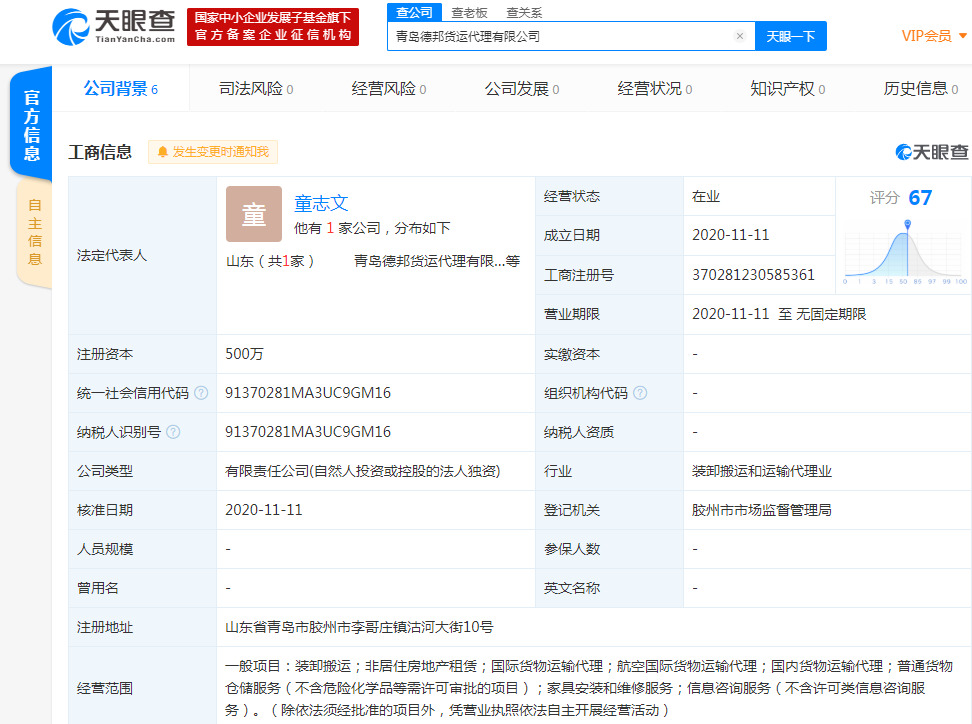The width and height of the screenshot is (972, 724).
Task: Select the 自主信息 side tab
Action: (x=35, y=232)
